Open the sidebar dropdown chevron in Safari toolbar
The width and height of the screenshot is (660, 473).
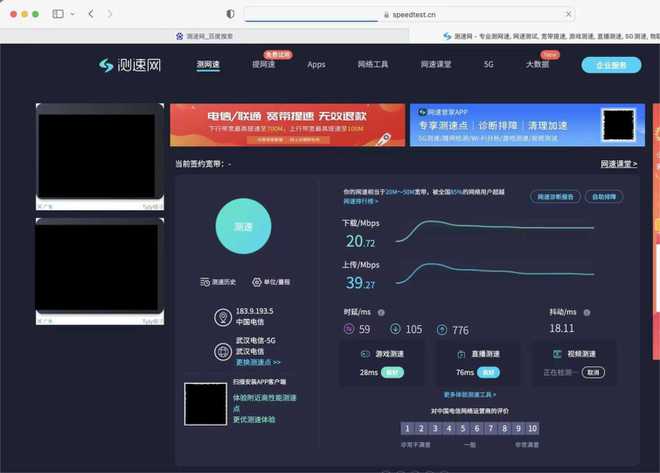tap(71, 14)
